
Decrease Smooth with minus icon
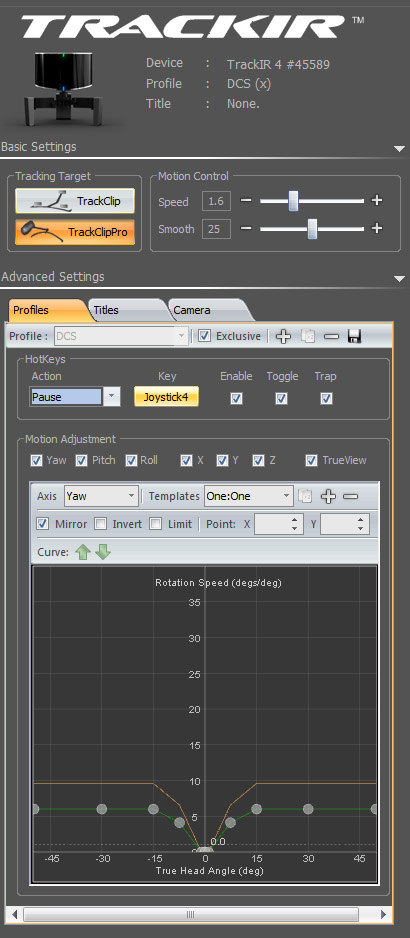click(x=246, y=229)
